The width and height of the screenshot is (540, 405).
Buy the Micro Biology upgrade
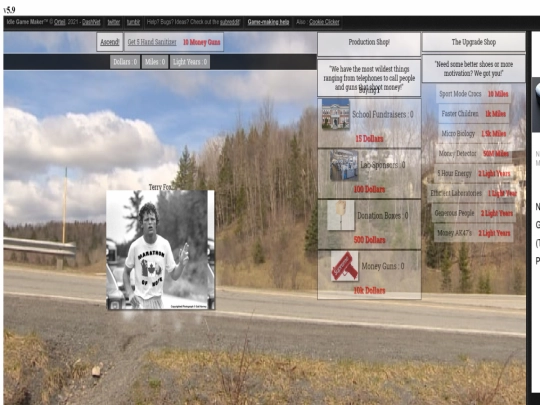point(474,134)
